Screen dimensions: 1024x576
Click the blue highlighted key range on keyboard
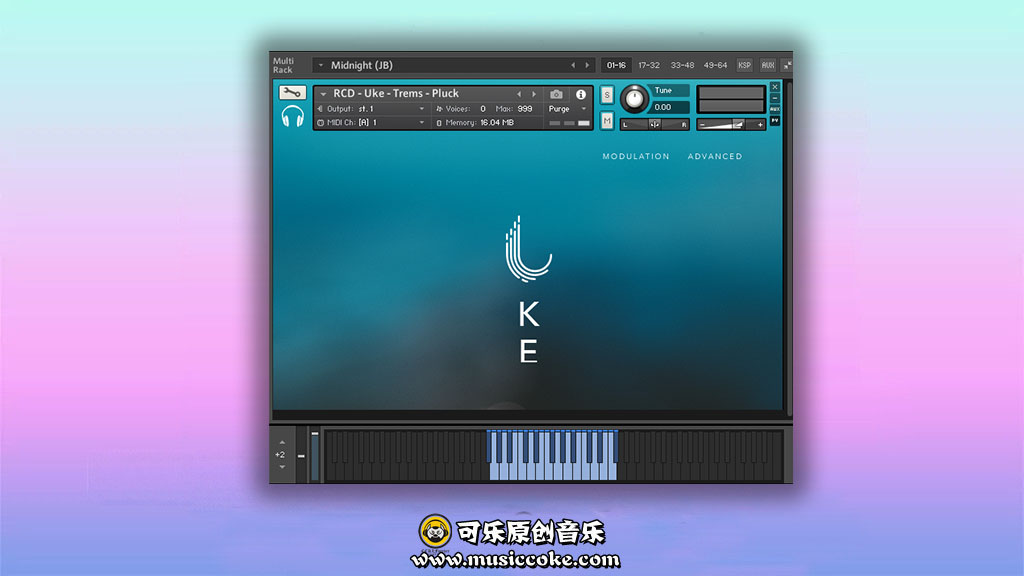coord(552,455)
